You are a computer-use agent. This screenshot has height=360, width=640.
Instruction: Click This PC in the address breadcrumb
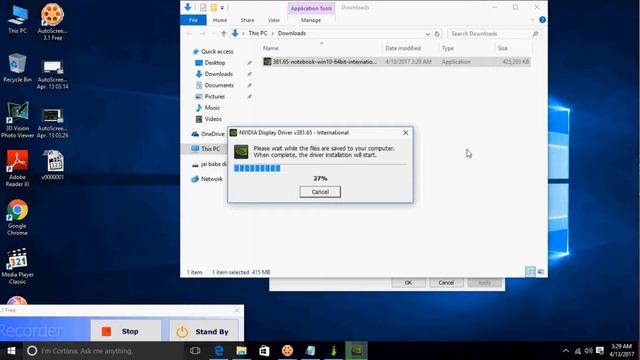(x=258, y=33)
